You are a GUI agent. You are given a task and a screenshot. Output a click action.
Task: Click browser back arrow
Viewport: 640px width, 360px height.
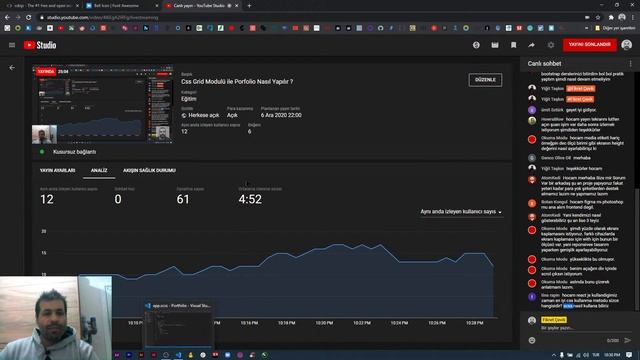tap(7, 18)
